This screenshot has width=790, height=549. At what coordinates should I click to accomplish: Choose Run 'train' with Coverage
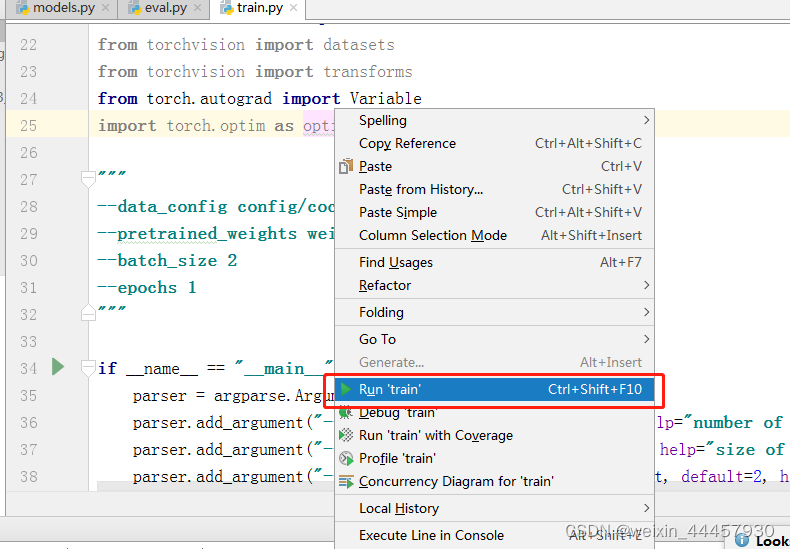click(x=494, y=435)
